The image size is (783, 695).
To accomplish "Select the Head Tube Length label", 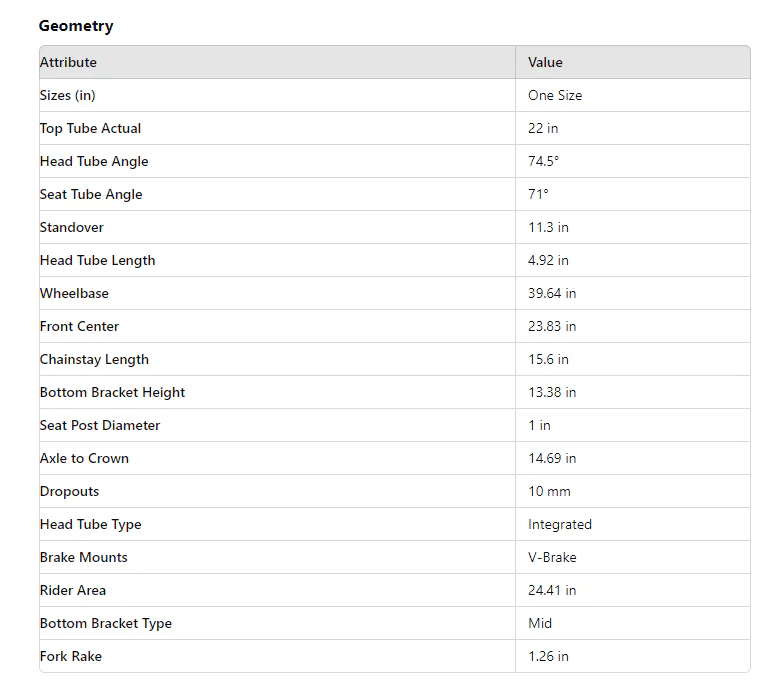I will 97,261.
